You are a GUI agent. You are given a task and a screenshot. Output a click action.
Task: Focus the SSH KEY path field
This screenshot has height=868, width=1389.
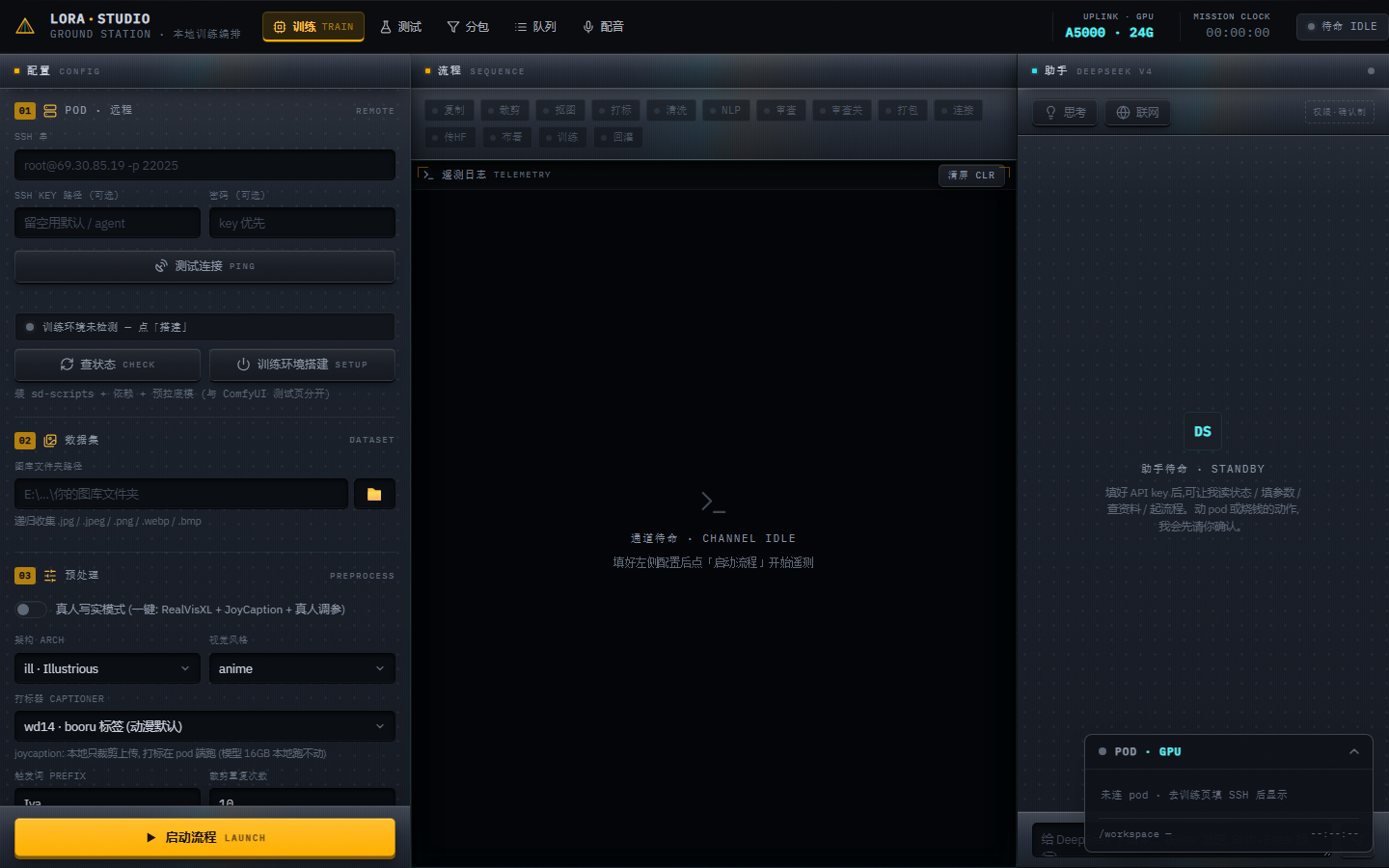click(x=107, y=223)
